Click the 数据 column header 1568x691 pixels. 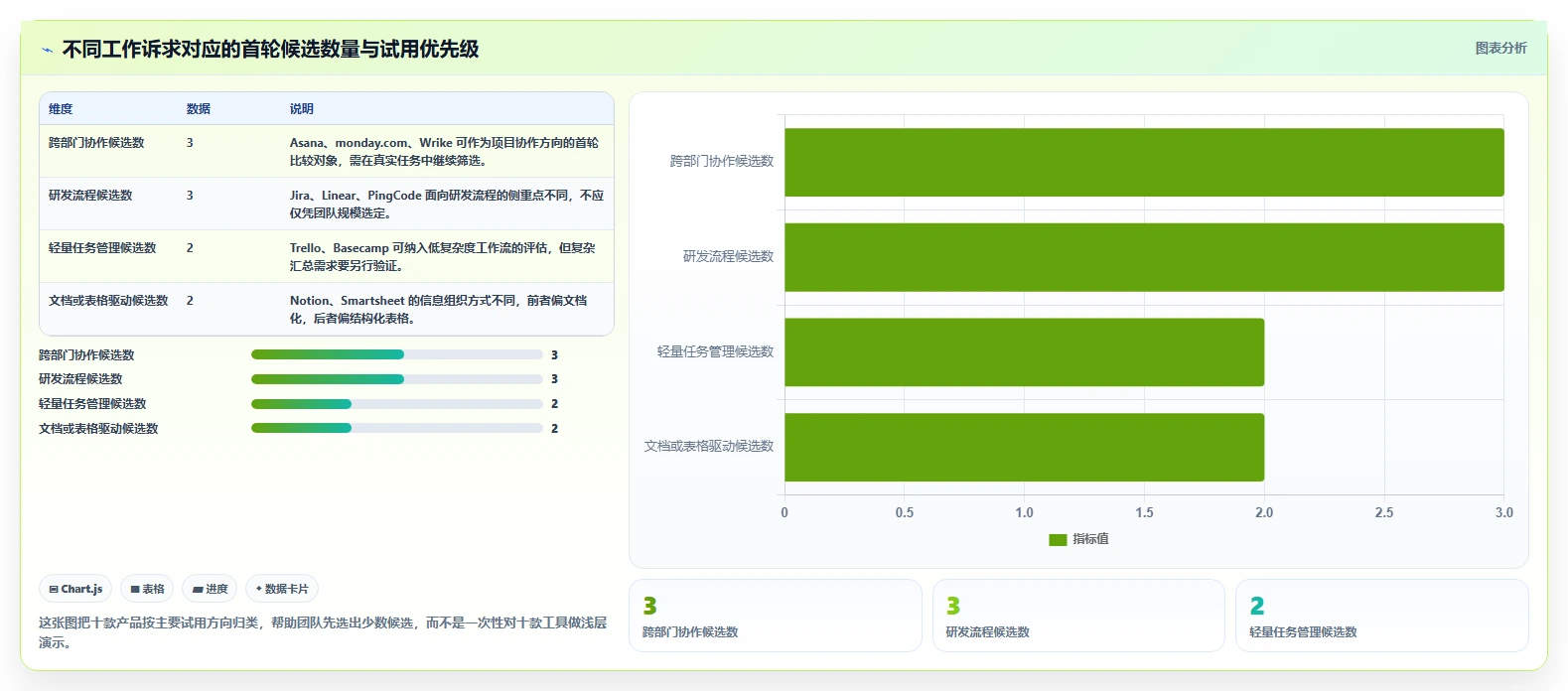[199, 109]
